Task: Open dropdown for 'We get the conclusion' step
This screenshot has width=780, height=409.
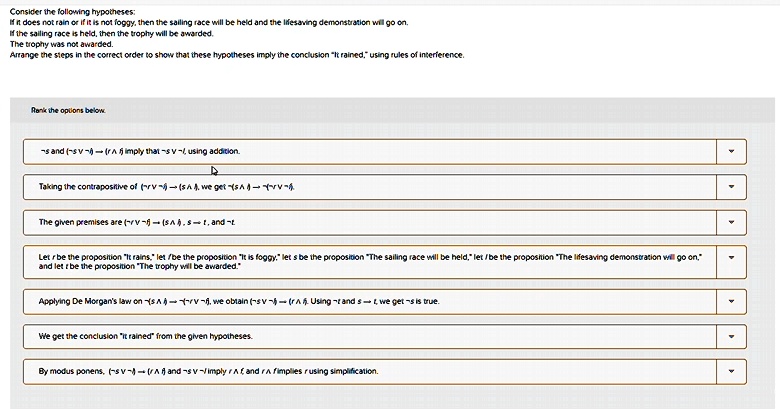Action: point(731,336)
